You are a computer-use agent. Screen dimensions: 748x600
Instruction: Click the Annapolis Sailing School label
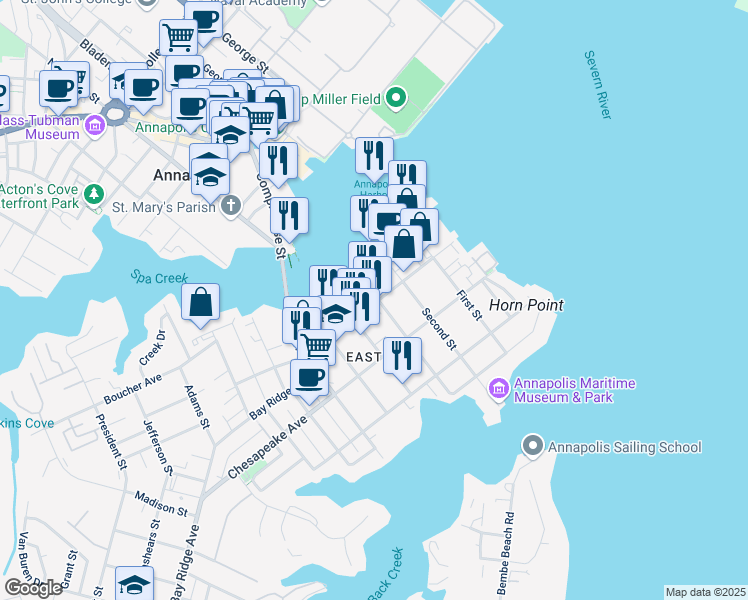coord(624,447)
